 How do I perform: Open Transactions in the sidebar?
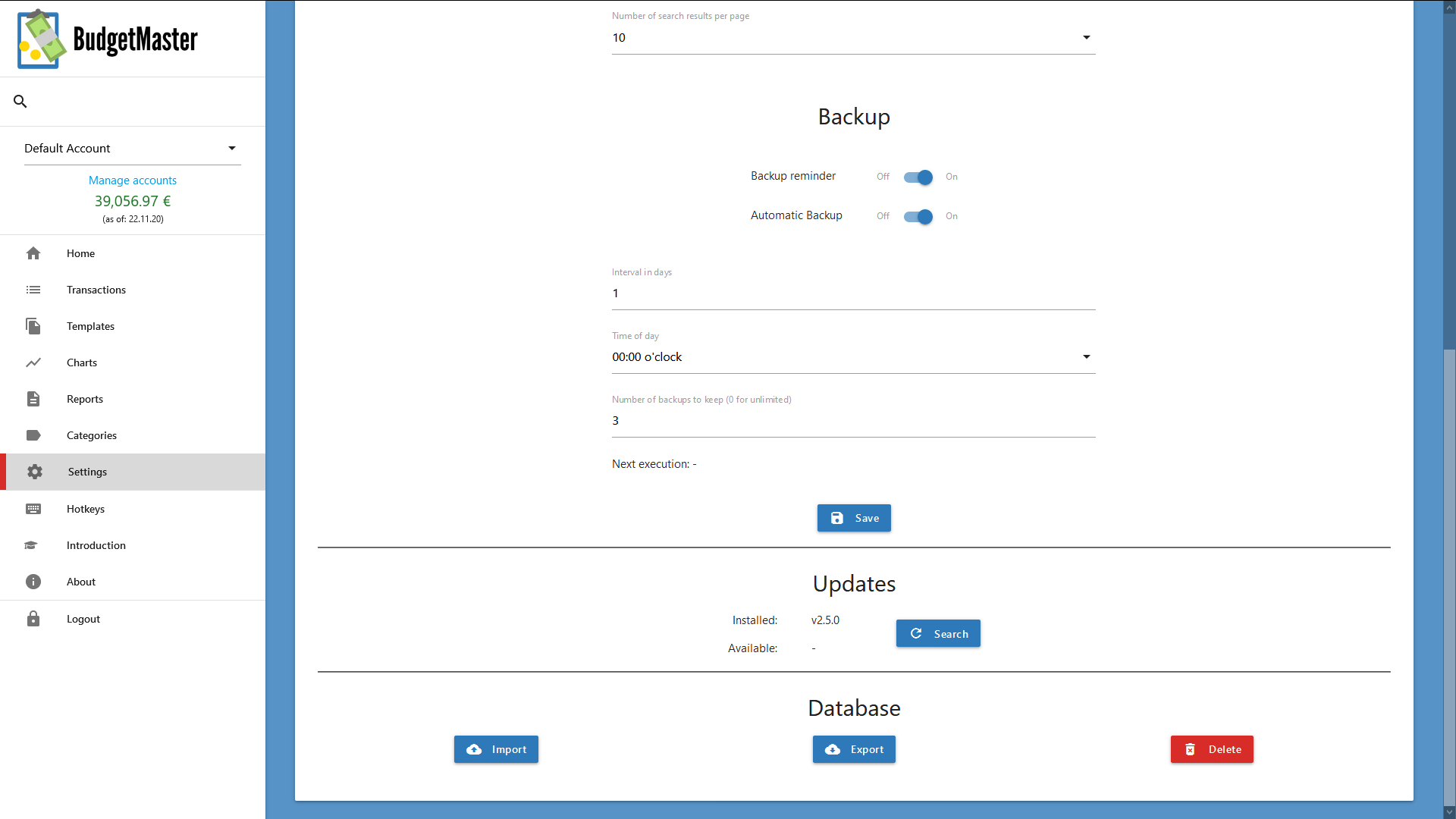pos(133,290)
